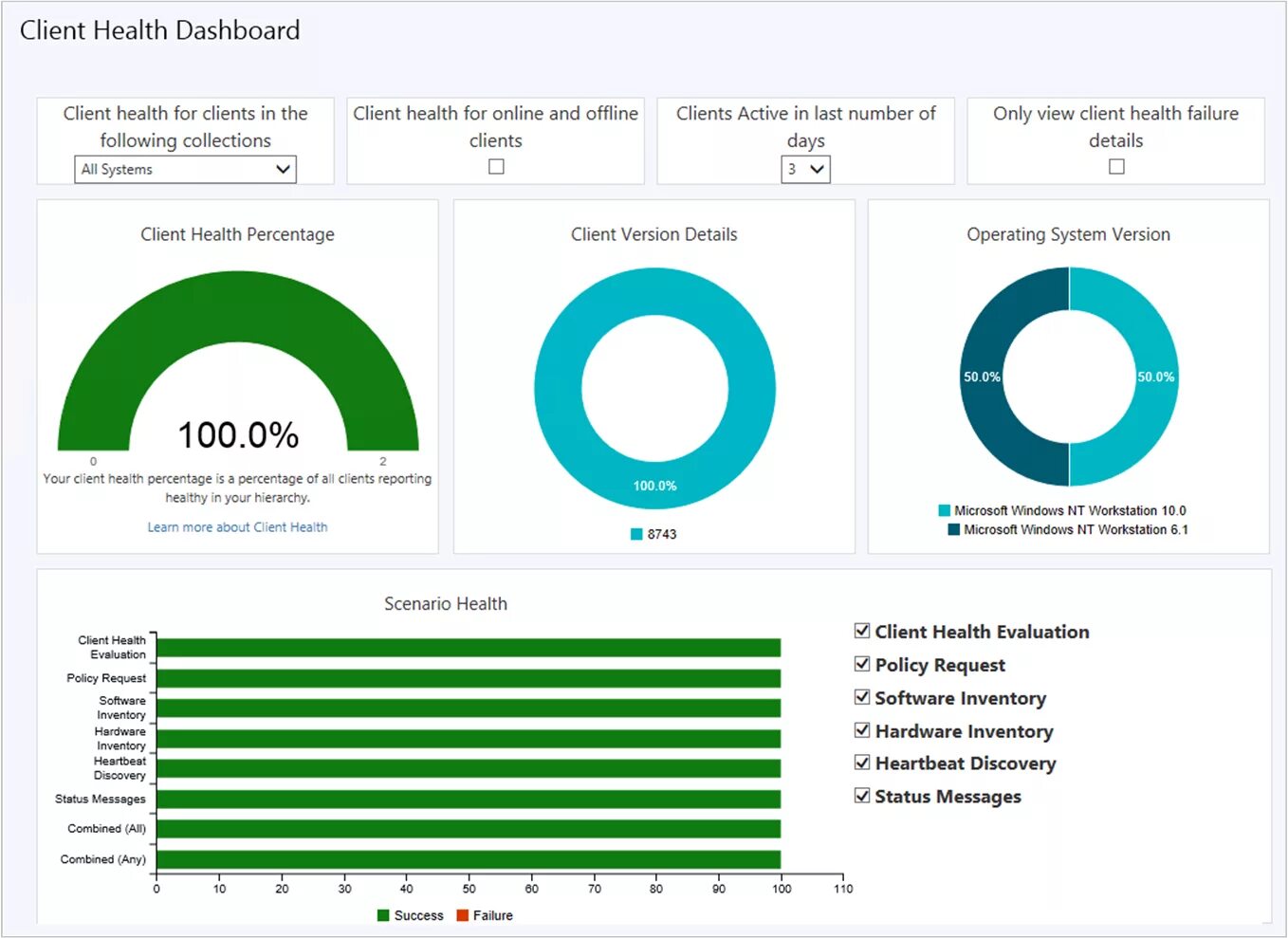Click the Client Health Evaluation bar
Screen dimensions: 1288x938
[469, 648]
